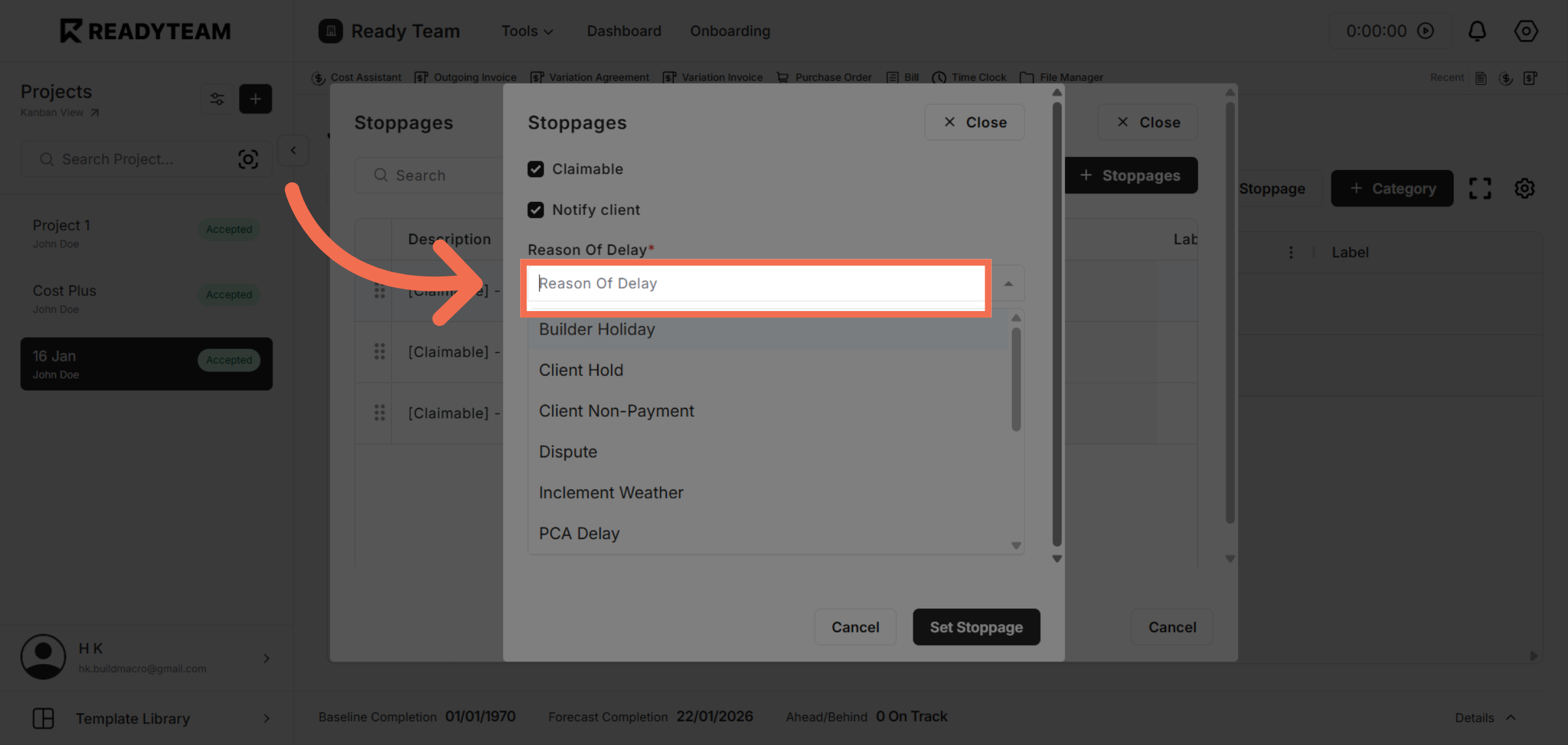The width and height of the screenshot is (1568, 745).
Task: Disable the Notify client checkbox
Action: tap(536, 209)
